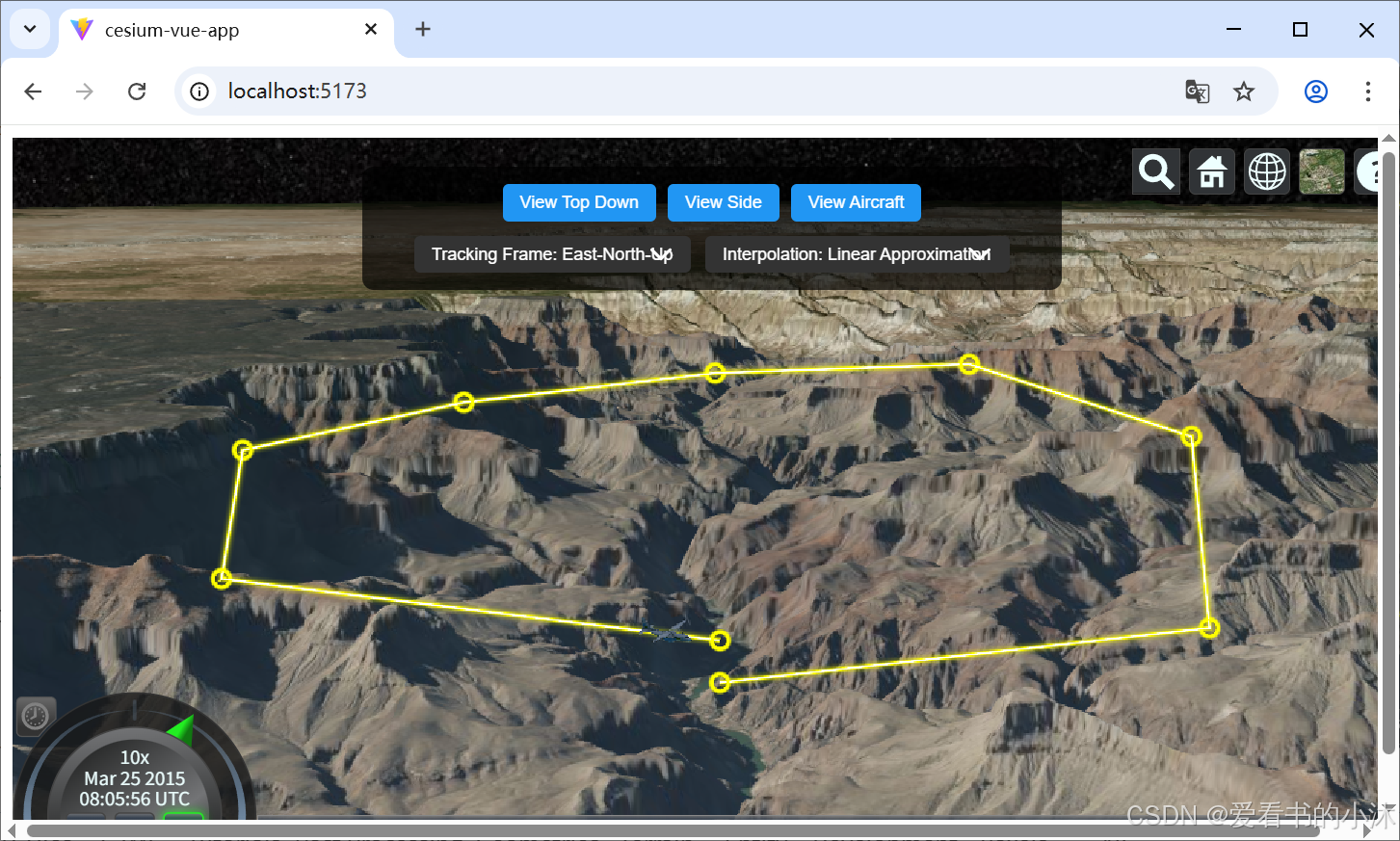Image resolution: width=1400 pixels, height=841 pixels.
Task: Click the green speed needle on animation dial
Action: click(182, 729)
